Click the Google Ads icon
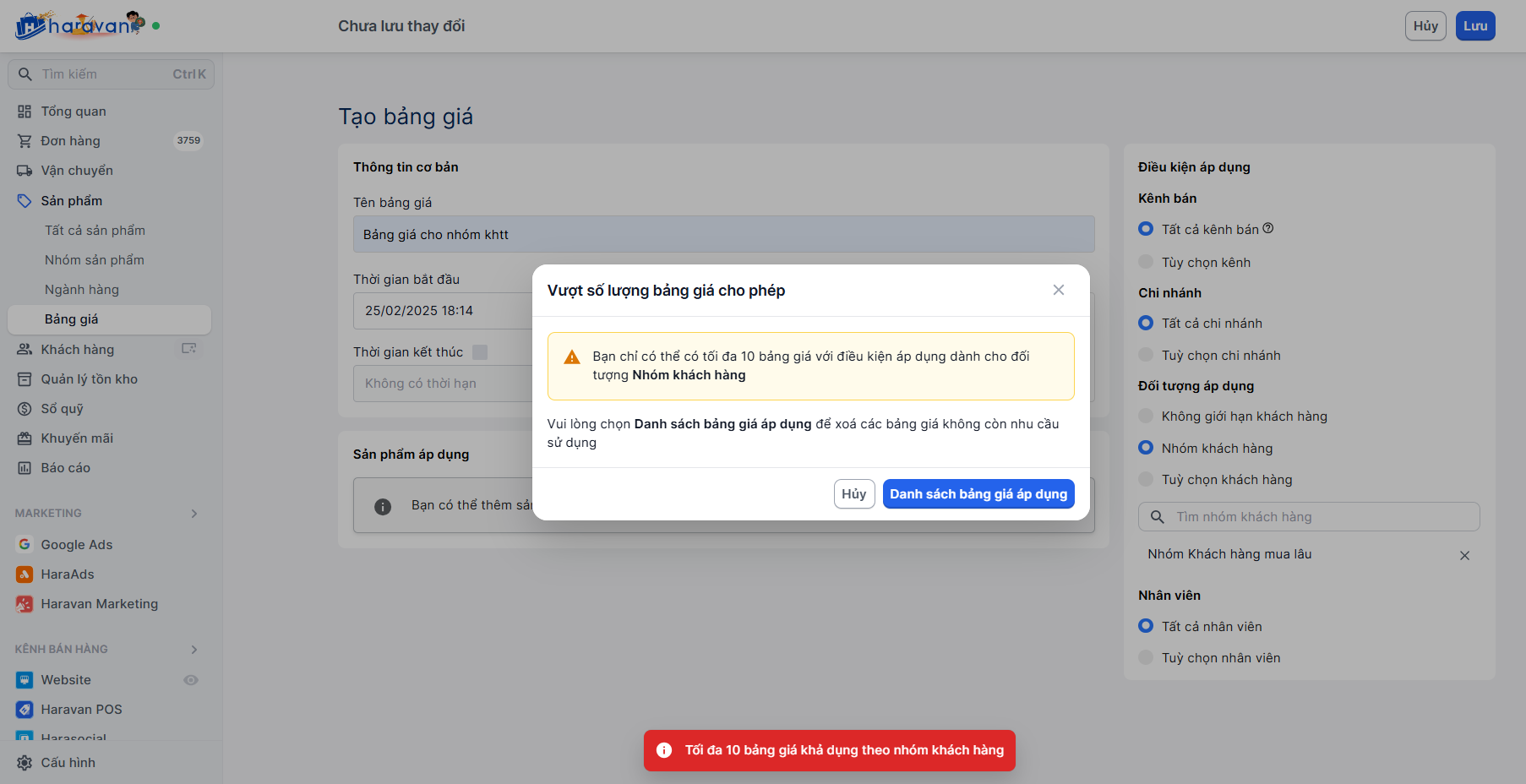 [25, 545]
